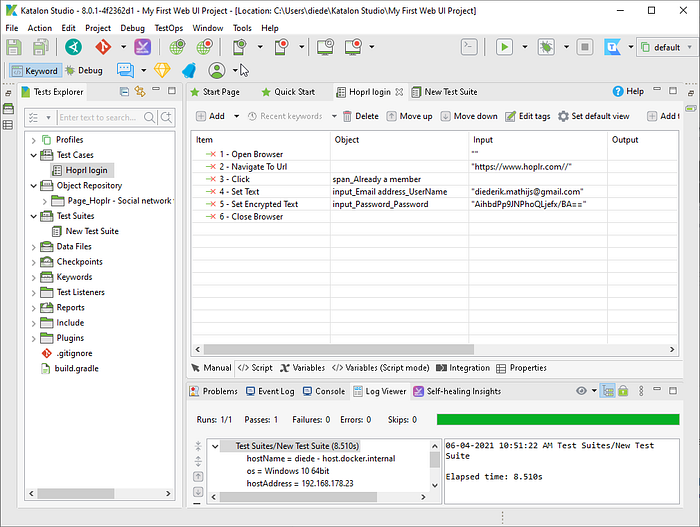
Task: Select the build.gradle file
Action: pyautogui.click(x=70, y=368)
